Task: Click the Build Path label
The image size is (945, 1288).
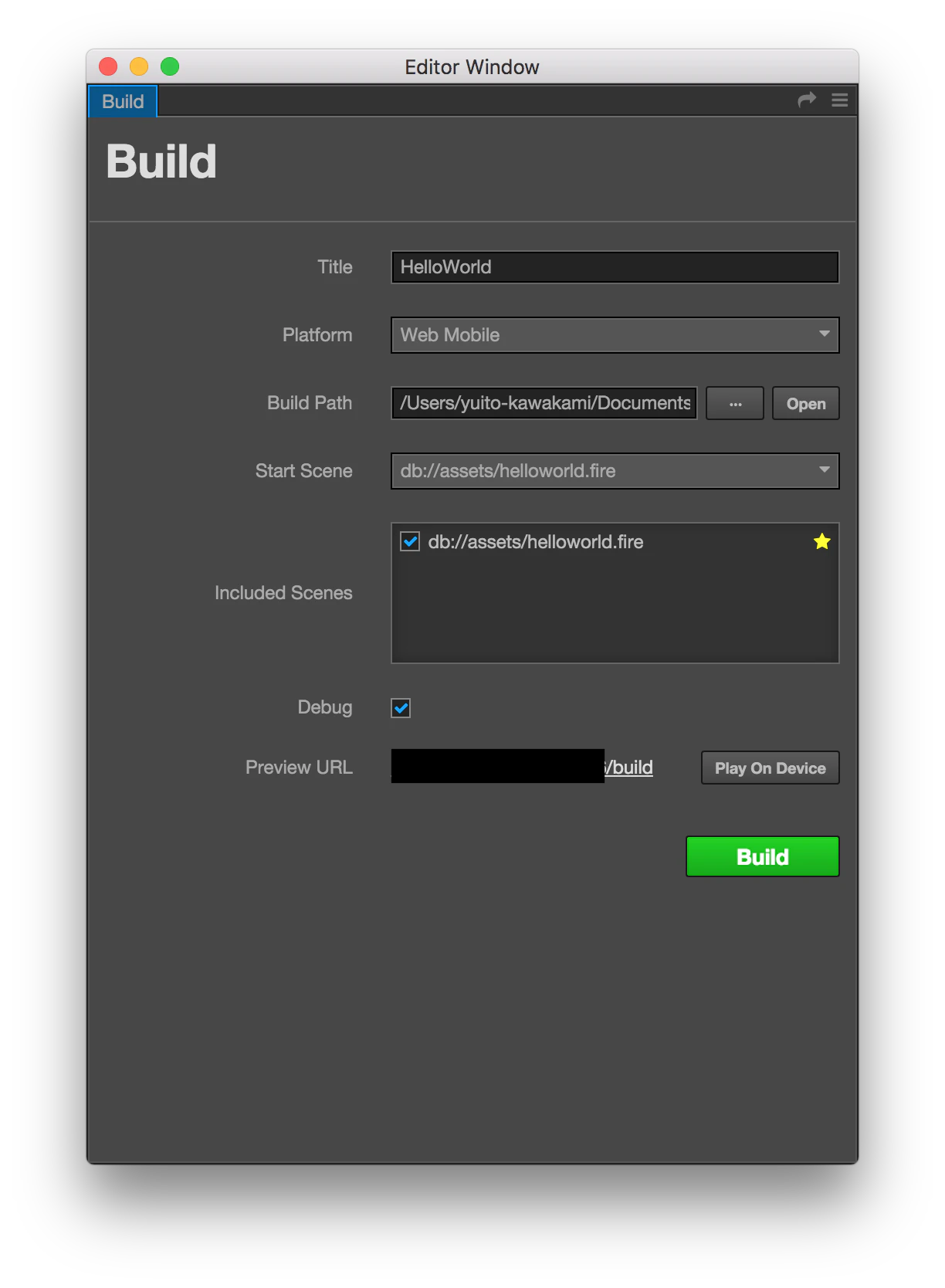Action: click(310, 403)
